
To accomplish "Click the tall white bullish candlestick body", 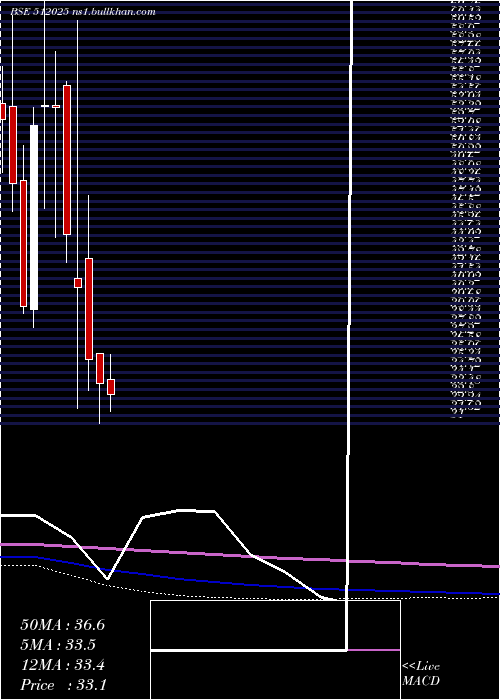I will (34, 217).
